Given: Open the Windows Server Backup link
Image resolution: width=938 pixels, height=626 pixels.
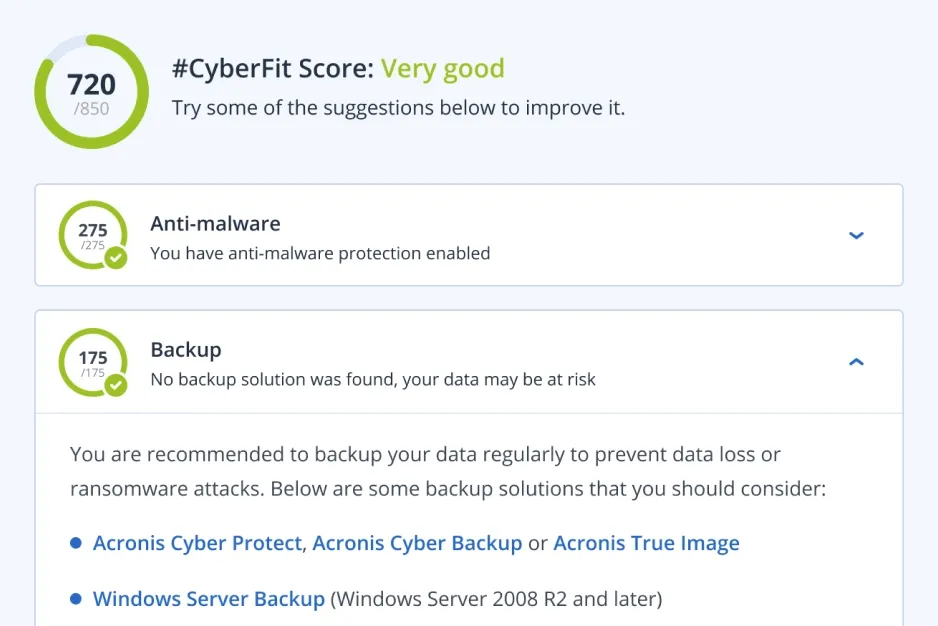Looking at the screenshot, I should tap(208, 599).
